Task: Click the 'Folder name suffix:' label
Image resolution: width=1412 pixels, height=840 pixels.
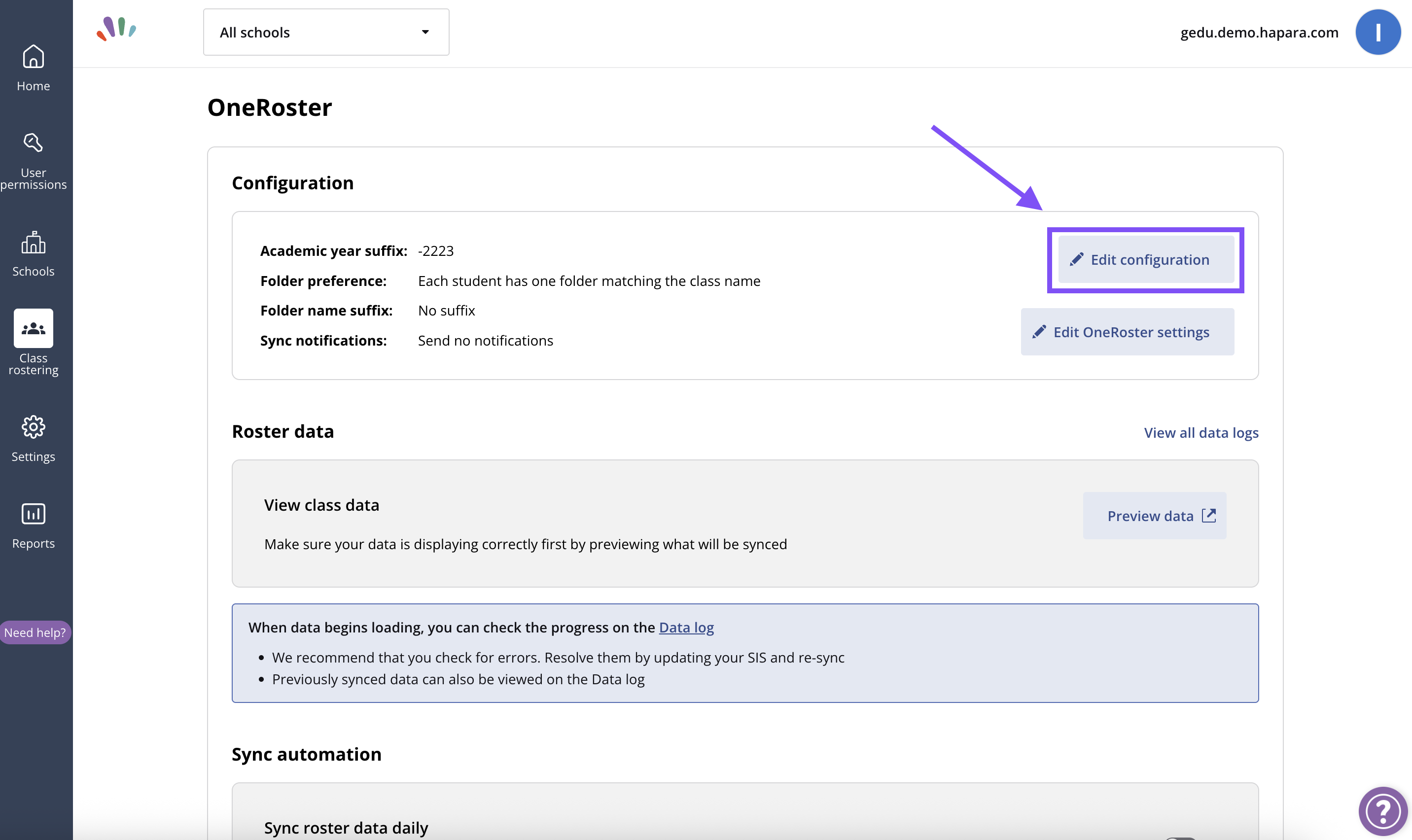Action: 326,311
